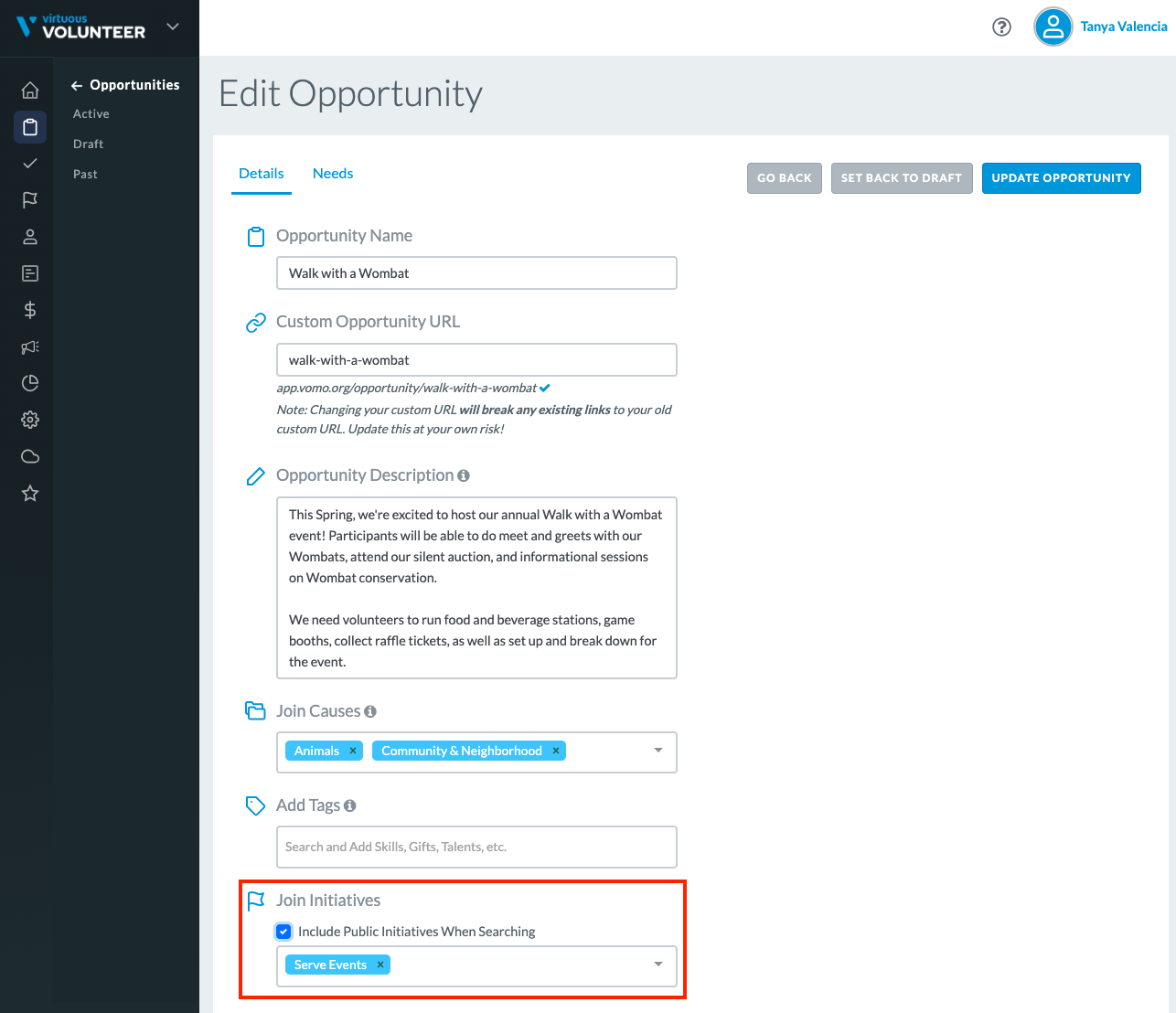
Task: Remove the Animals cause tag
Action: point(353,751)
